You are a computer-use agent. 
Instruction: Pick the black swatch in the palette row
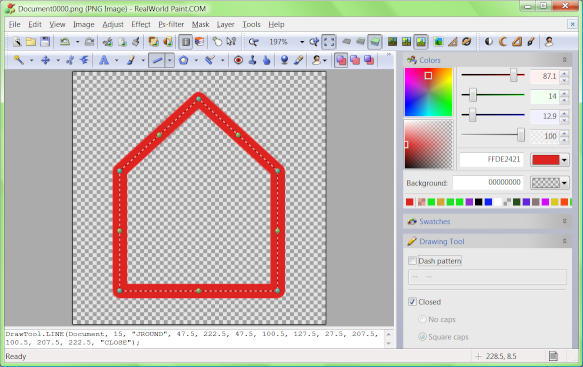tap(479, 202)
